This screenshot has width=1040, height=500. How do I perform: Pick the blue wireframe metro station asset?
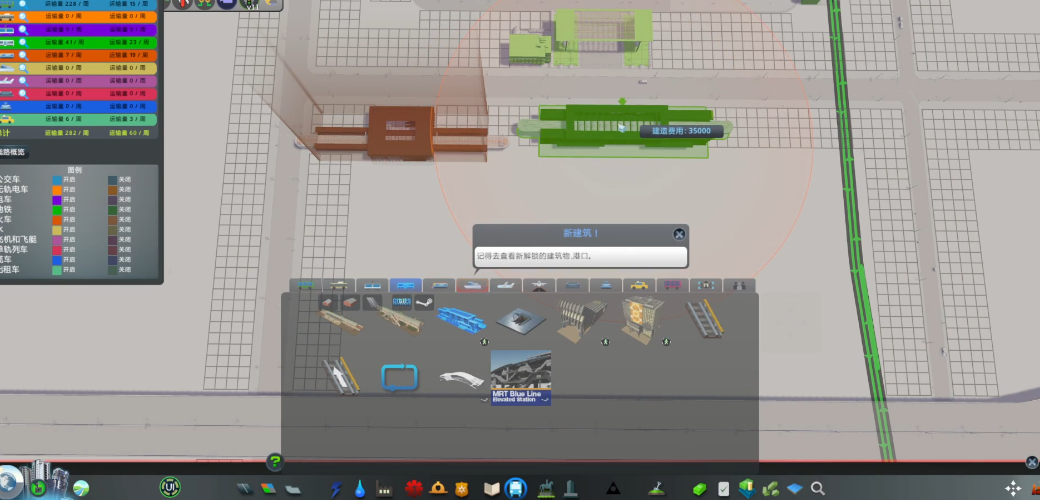(461, 319)
